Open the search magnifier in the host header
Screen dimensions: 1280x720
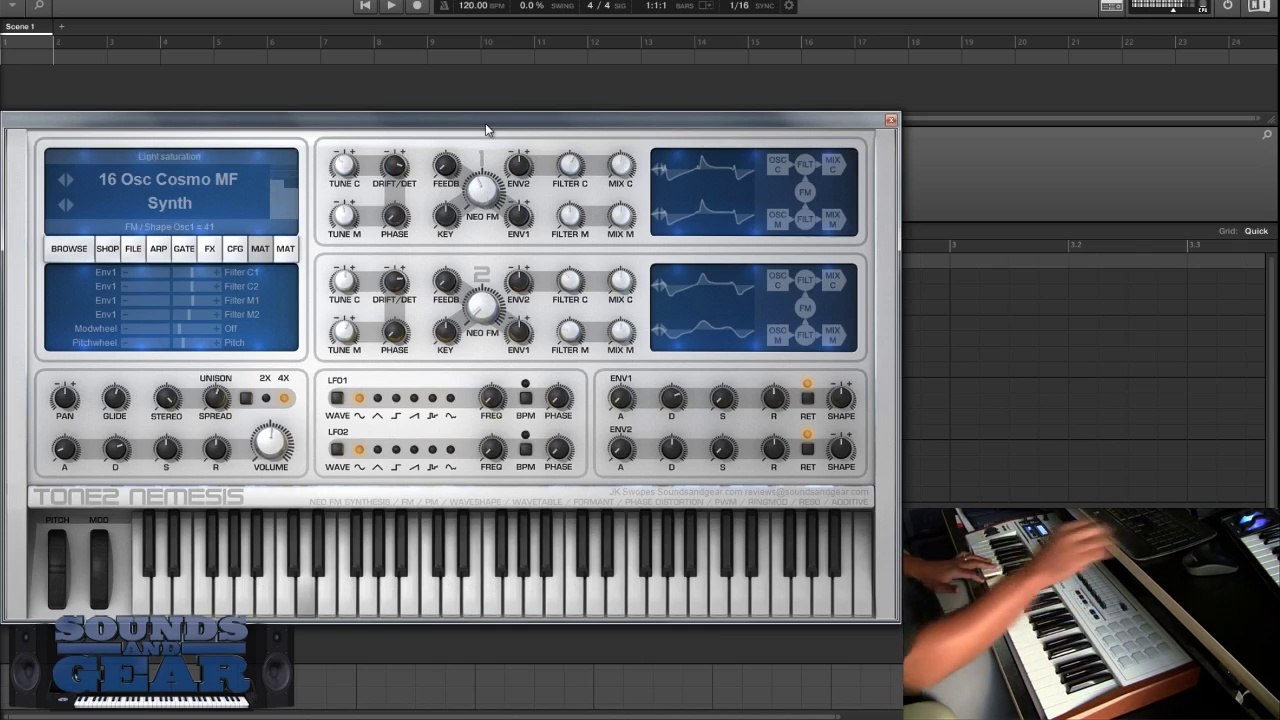click(x=39, y=6)
